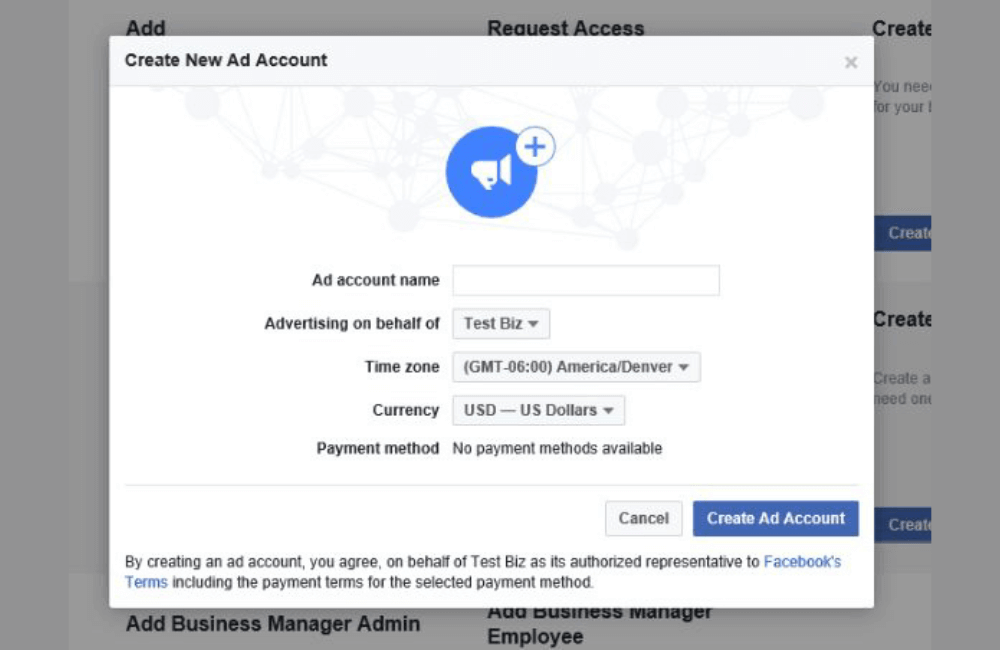
Task: Click inside the Ad account name field
Action: (x=585, y=280)
